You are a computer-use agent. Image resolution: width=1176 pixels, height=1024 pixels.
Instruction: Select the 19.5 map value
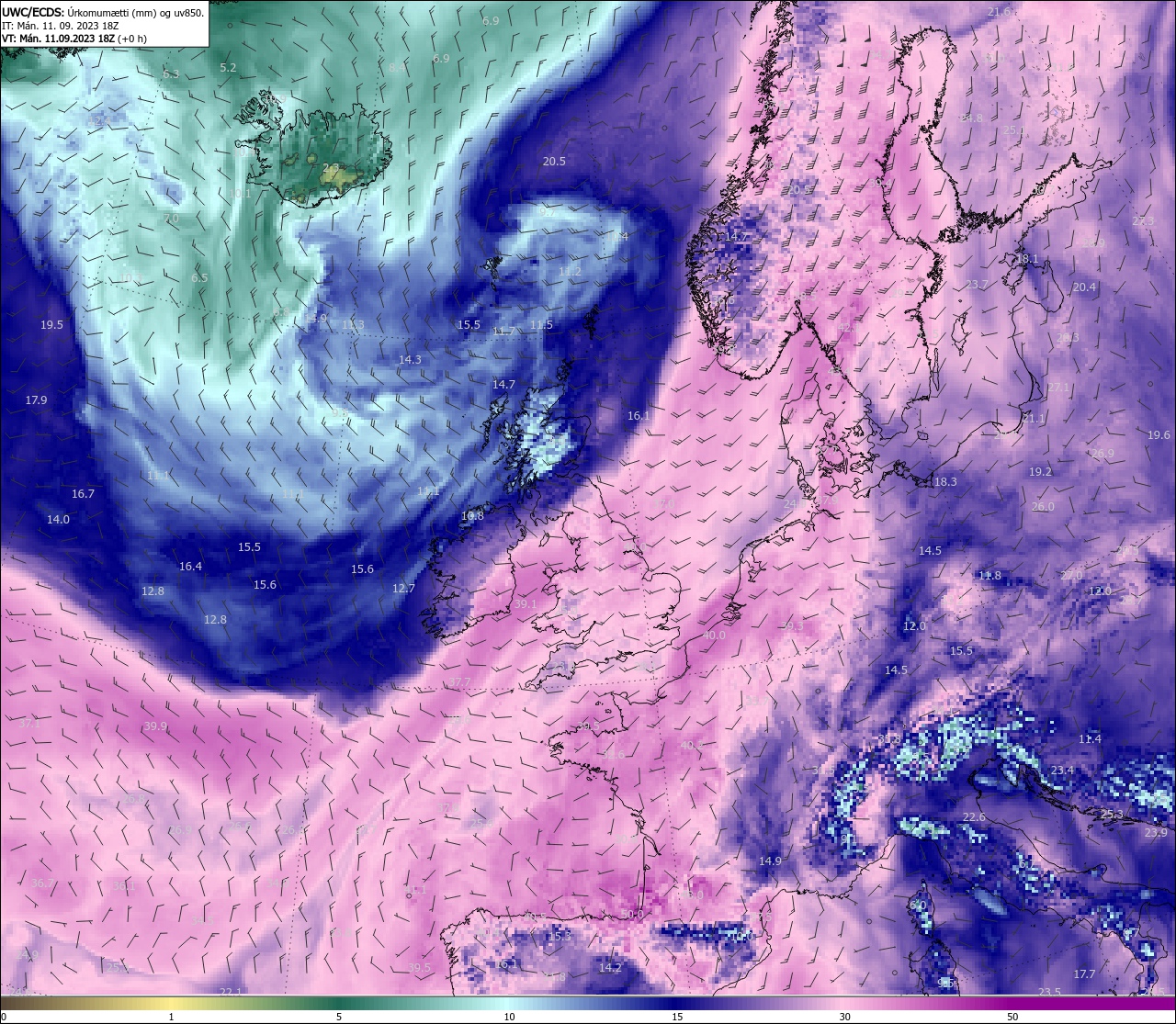coord(51,325)
